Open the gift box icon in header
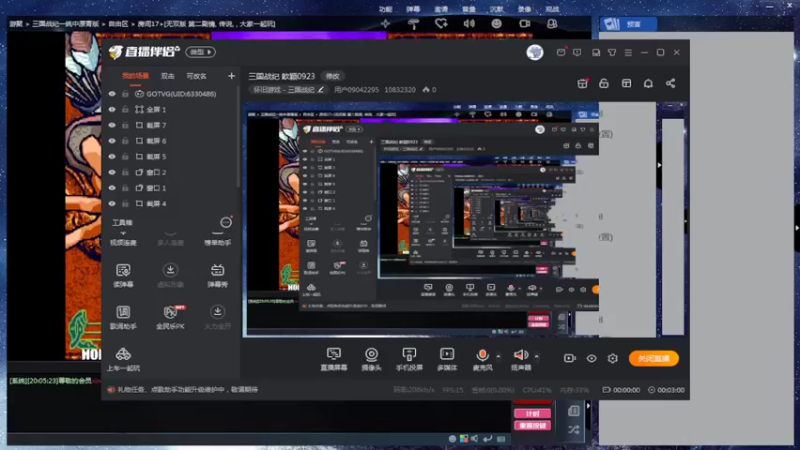Viewport: 800px width, 450px height. [582, 83]
